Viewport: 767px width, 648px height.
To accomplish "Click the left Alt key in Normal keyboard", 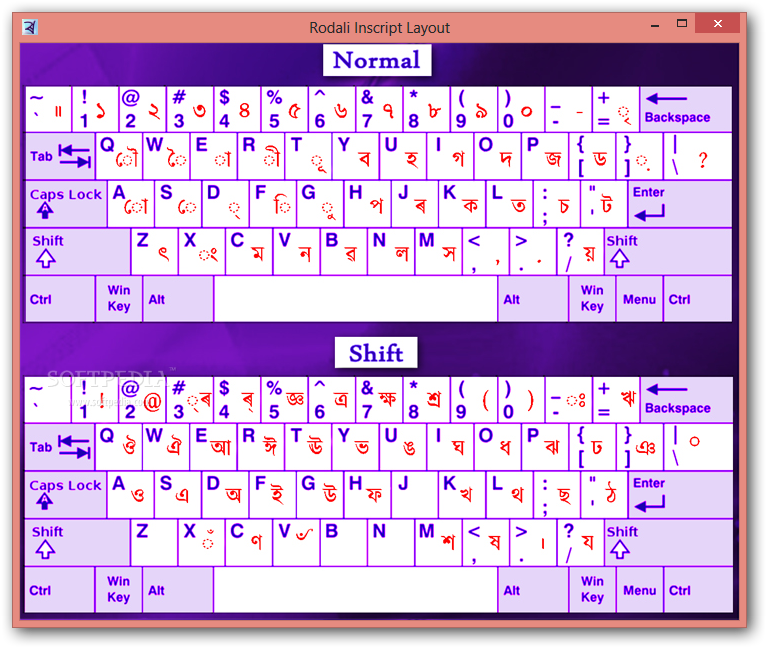I will coord(178,299).
